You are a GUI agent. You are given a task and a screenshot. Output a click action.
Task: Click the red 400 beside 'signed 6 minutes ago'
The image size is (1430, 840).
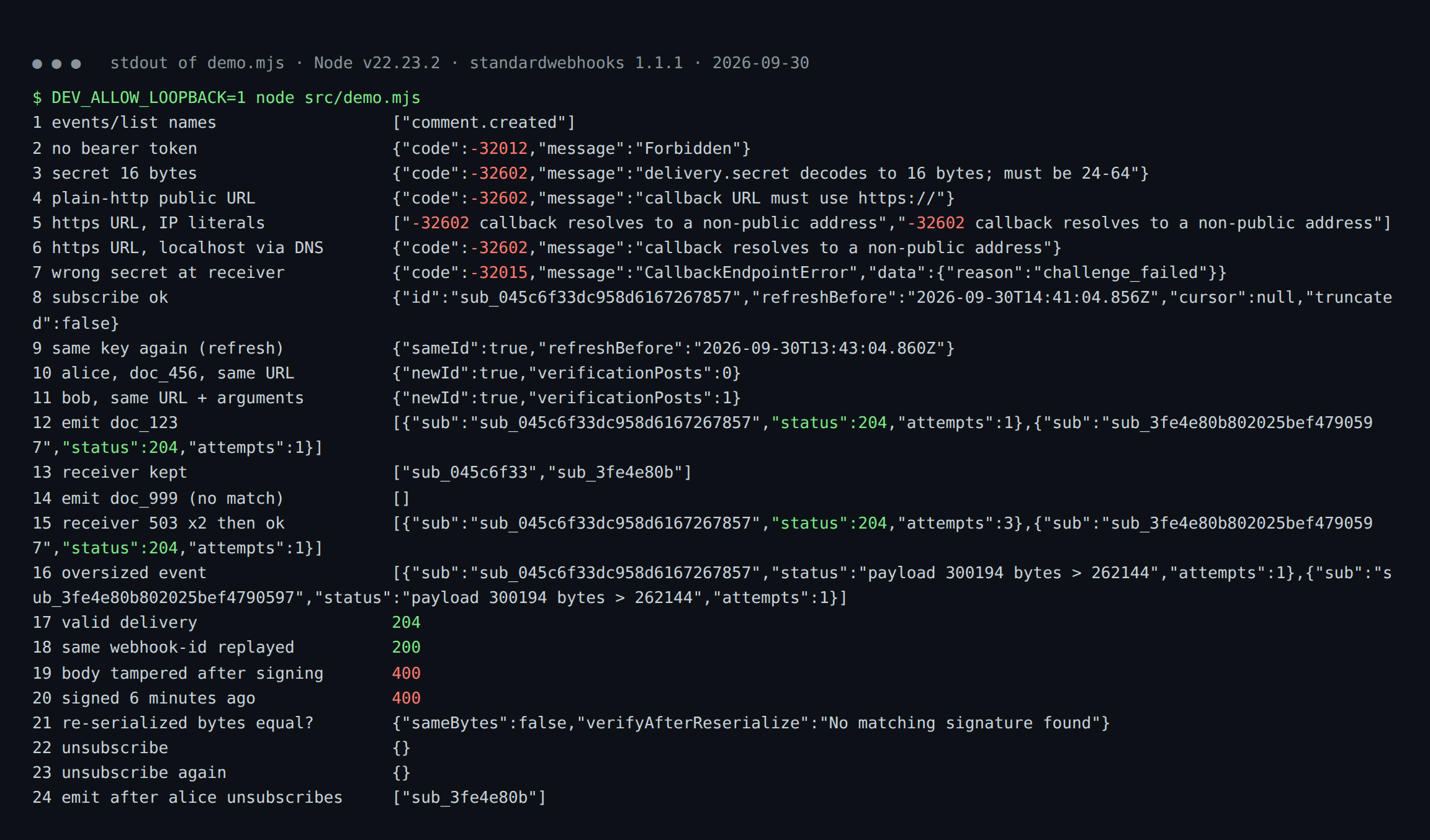(x=407, y=699)
